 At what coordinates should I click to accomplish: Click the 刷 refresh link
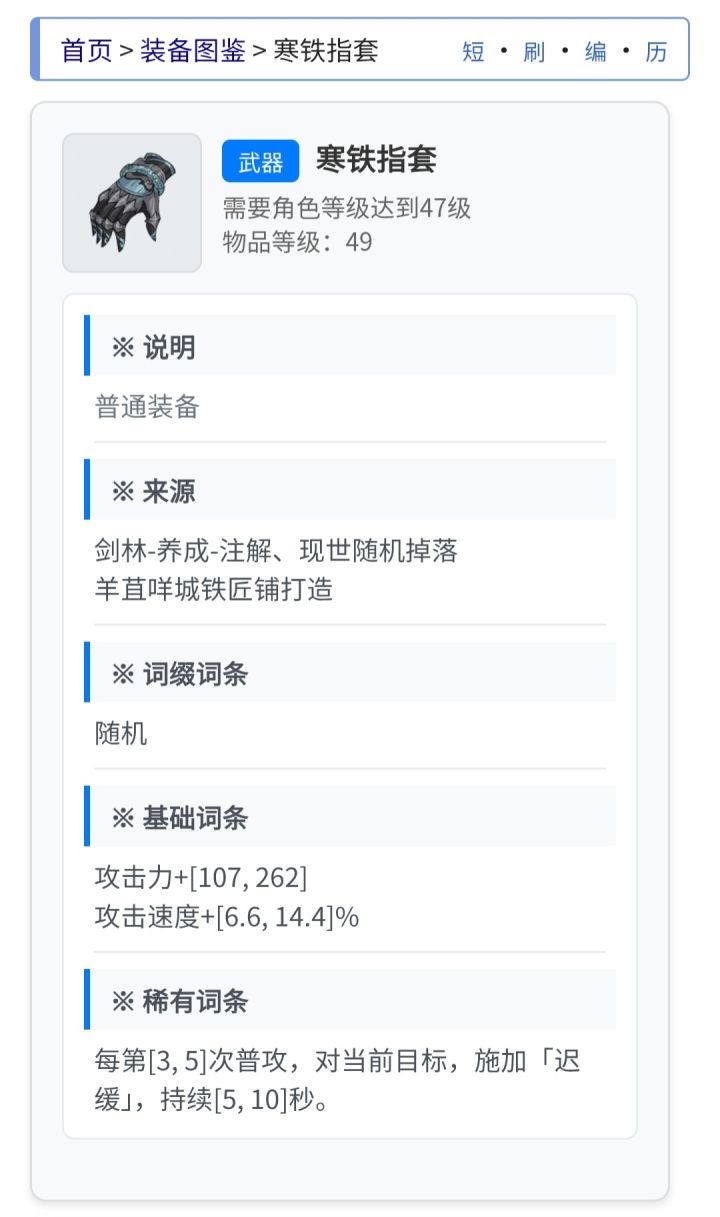534,52
